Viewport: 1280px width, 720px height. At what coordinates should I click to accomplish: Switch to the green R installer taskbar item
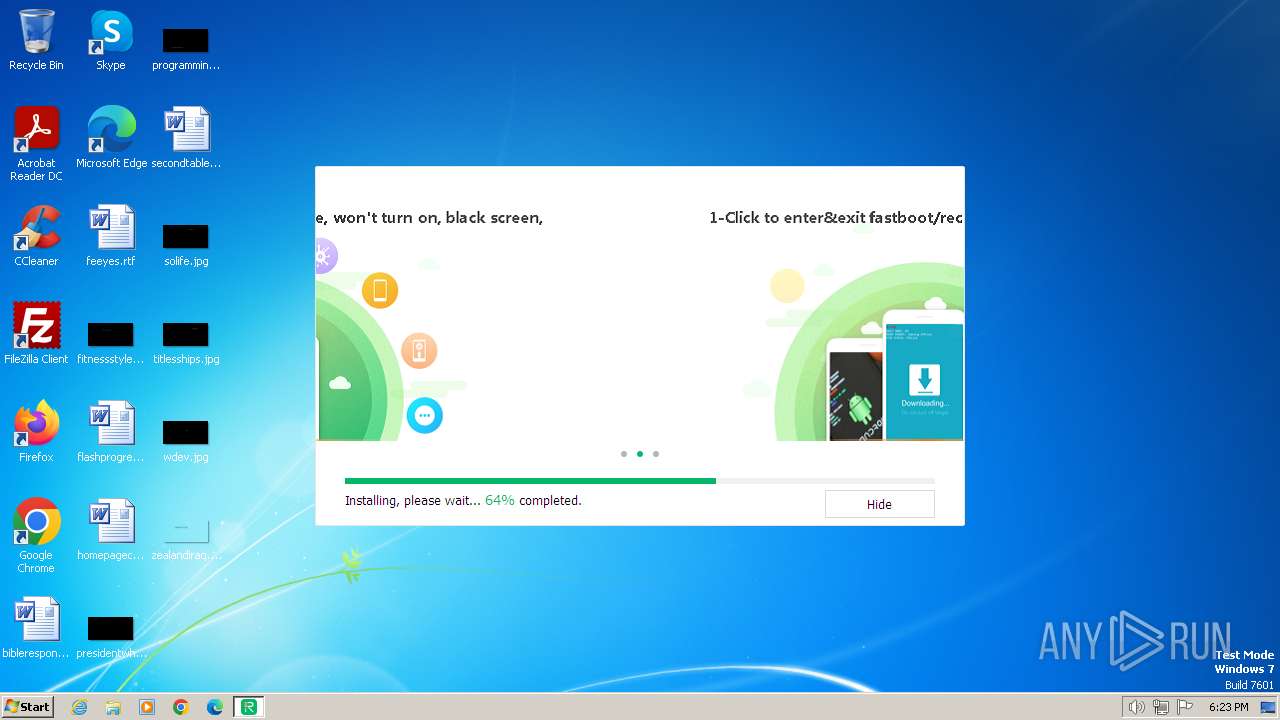[x=249, y=707]
